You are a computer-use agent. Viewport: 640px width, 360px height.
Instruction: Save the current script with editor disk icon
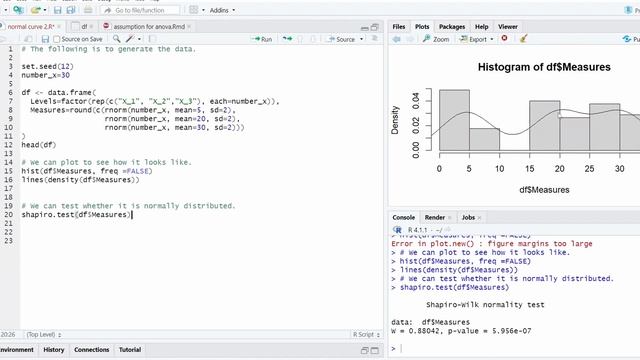click(x=45, y=39)
